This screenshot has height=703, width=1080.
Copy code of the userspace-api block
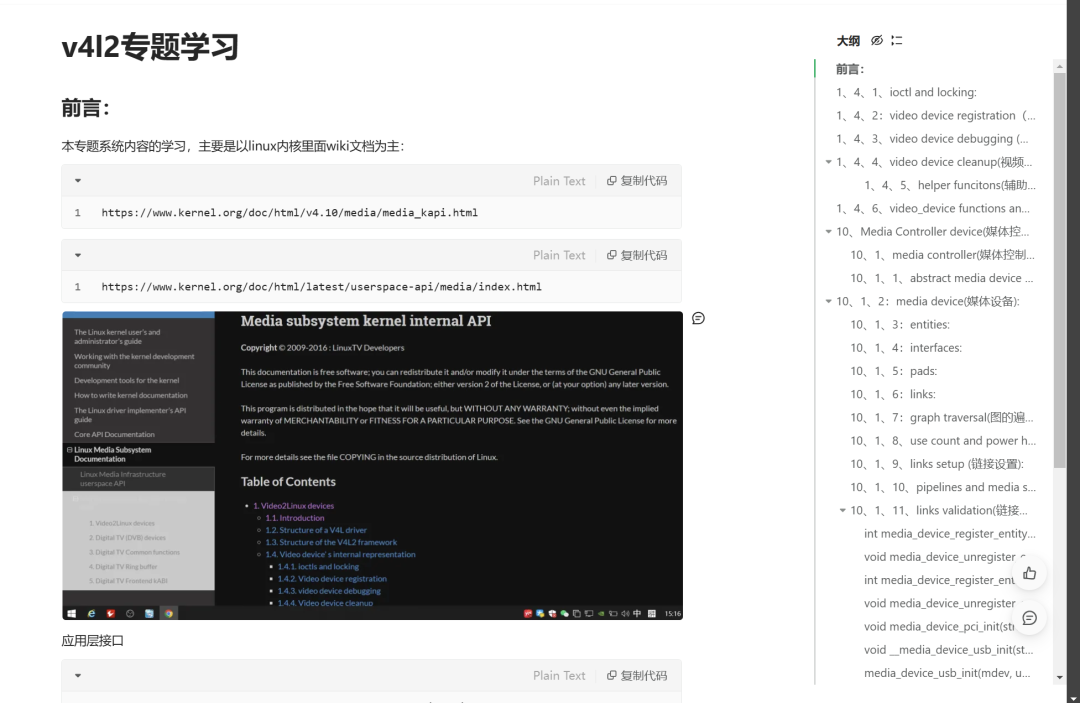point(637,255)
